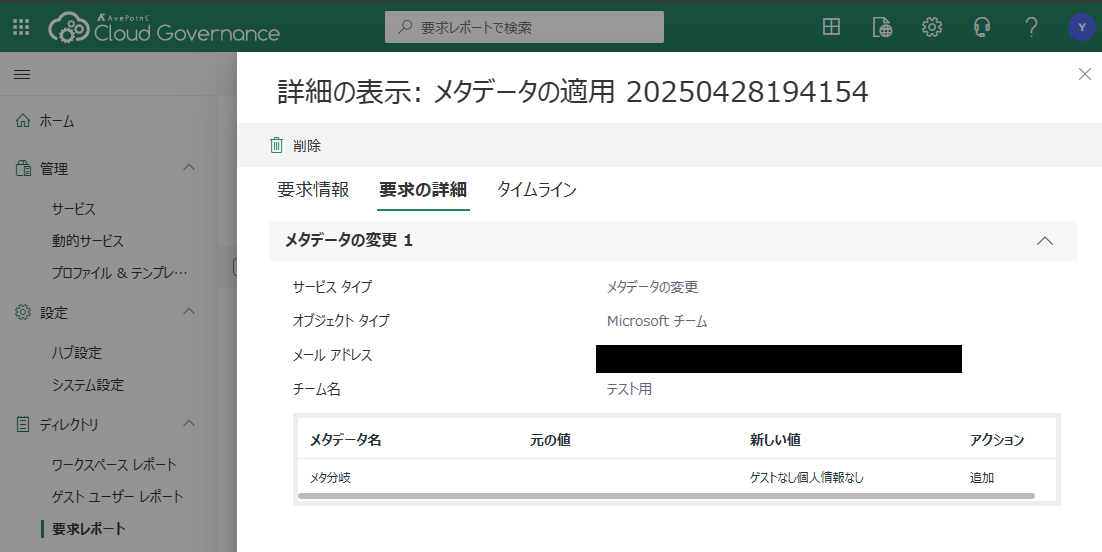Collapse the メタデータの変更 1 section

pyautogui.click(x=1045, y=240)
